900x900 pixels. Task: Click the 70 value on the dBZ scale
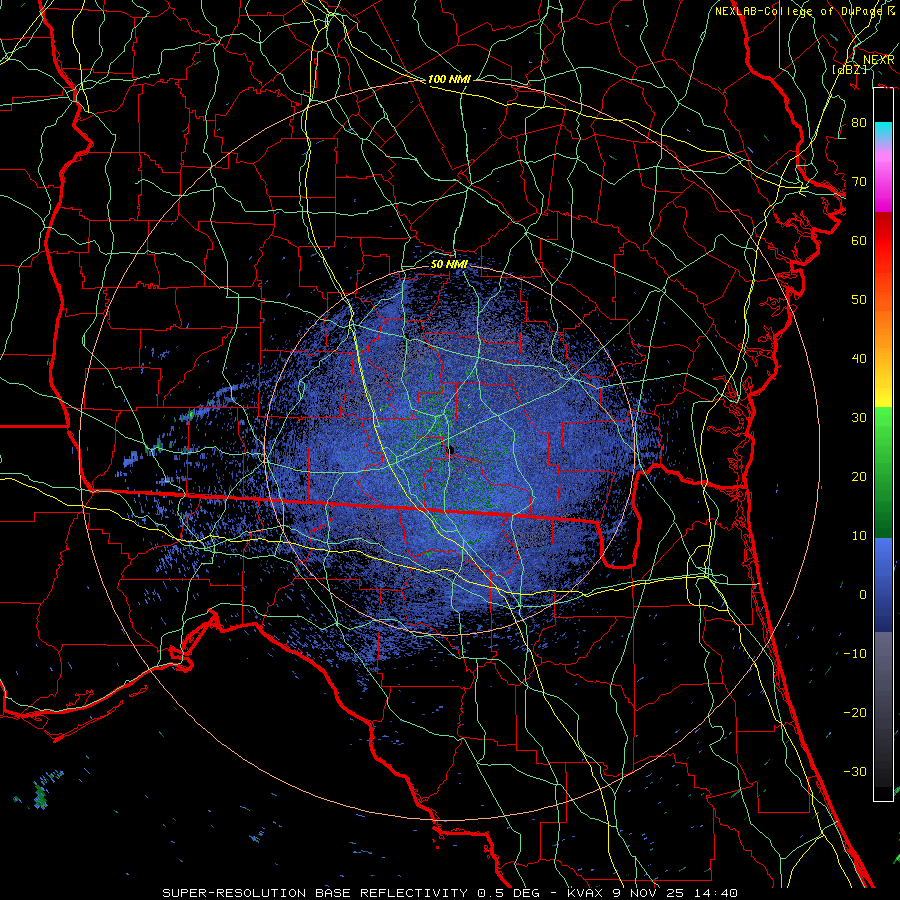[859, 181]
